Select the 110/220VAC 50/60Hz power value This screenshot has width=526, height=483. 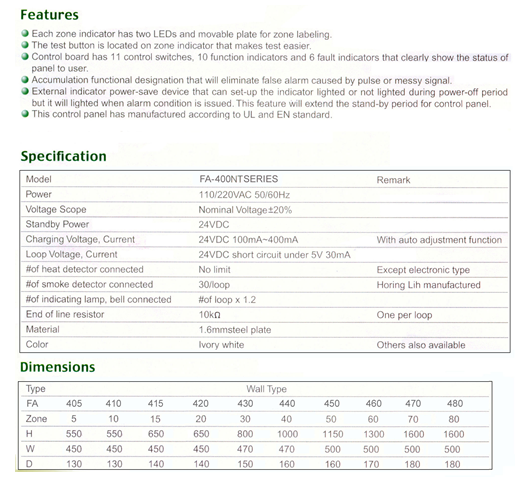coord(244,195)
